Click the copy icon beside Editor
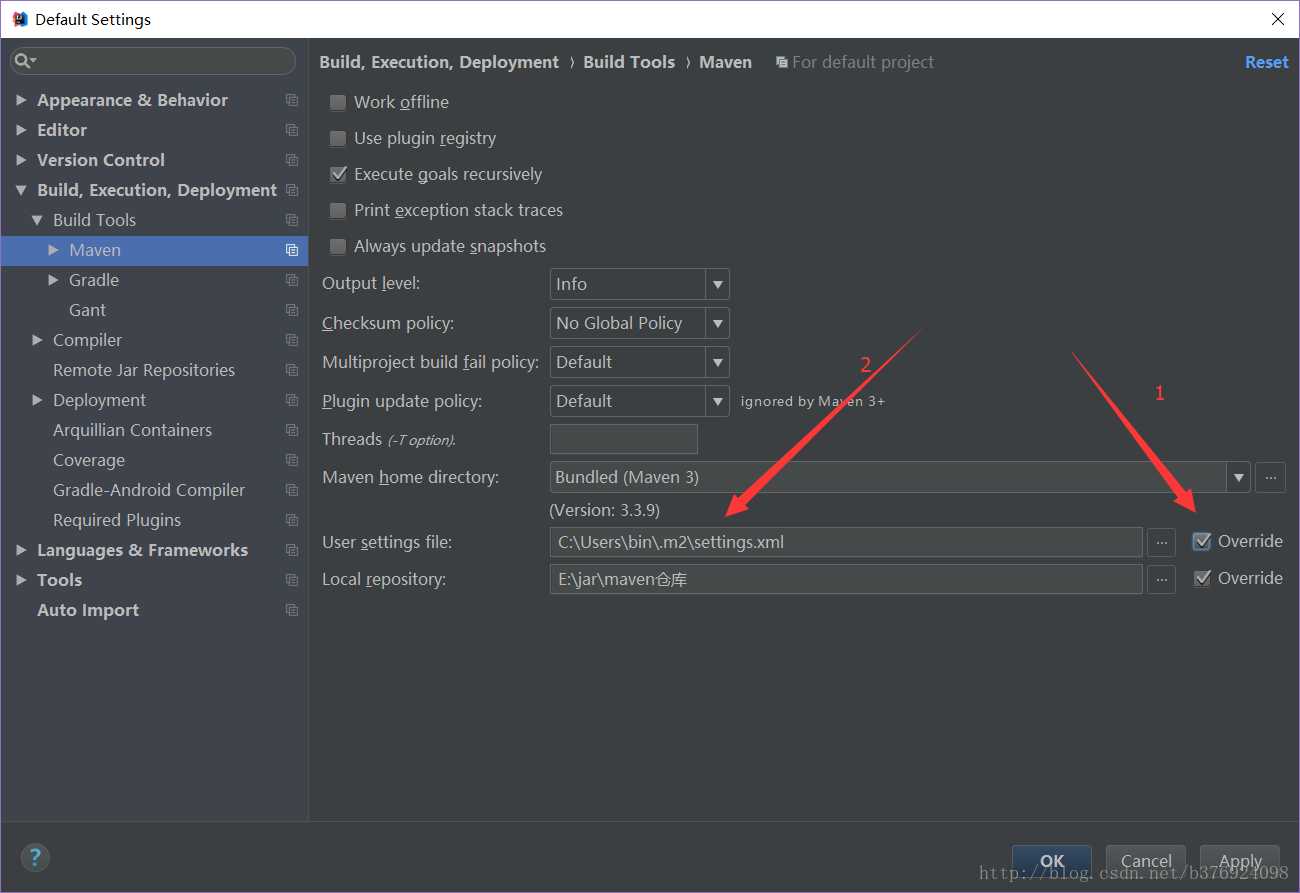The height and width of the screenshot is (893, 1300). point(292,130)
